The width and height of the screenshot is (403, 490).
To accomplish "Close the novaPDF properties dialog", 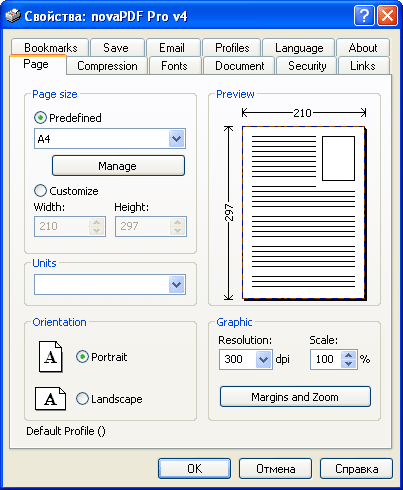I will [387, 16].
